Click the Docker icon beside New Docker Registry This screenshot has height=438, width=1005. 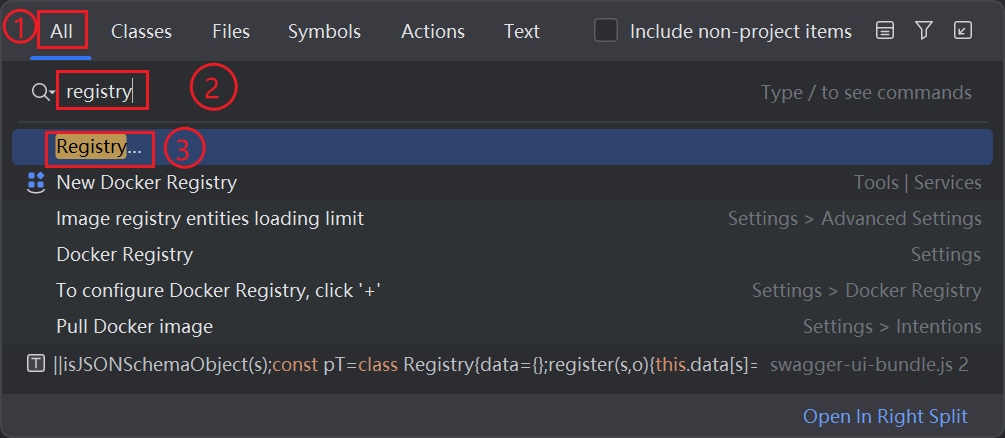pos(36,182)
